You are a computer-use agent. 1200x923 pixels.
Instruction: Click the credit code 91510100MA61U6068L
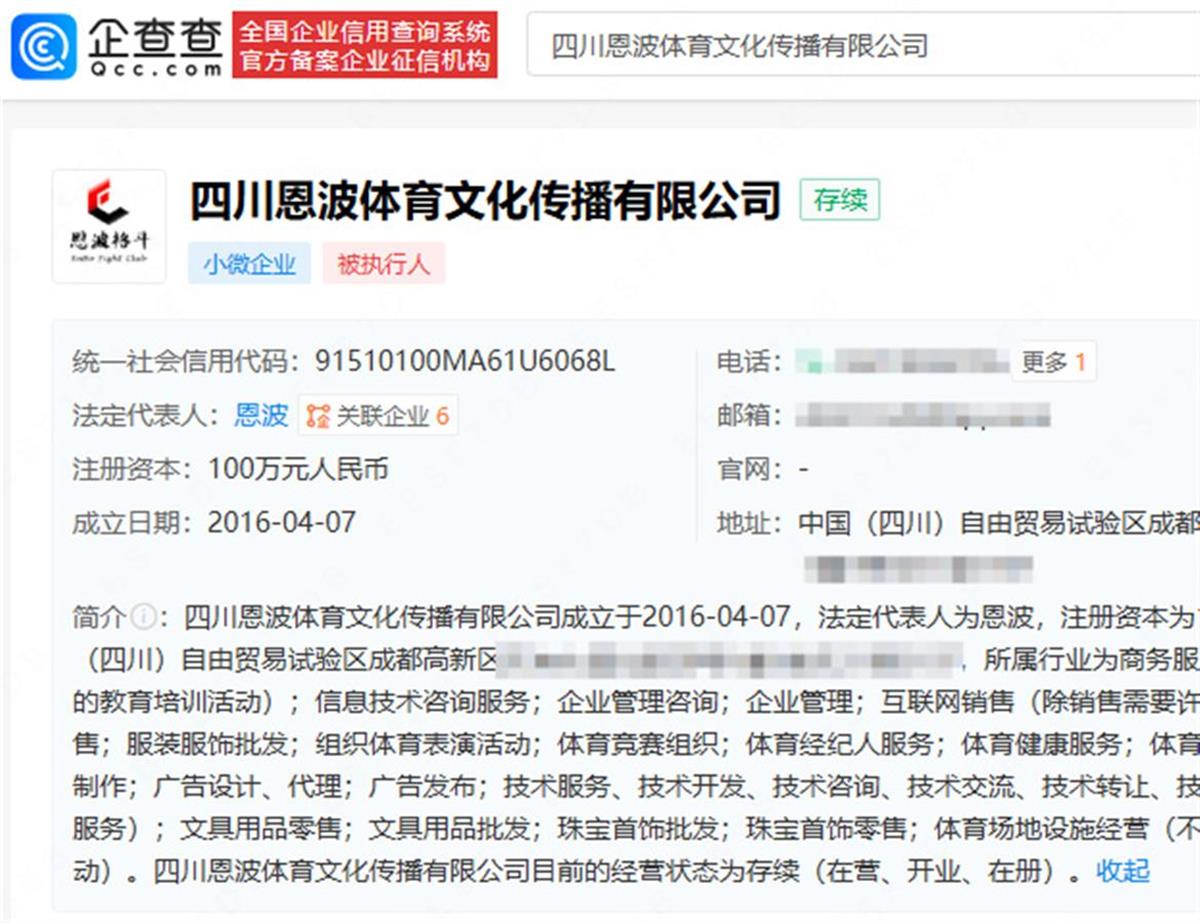click(464, 362)
